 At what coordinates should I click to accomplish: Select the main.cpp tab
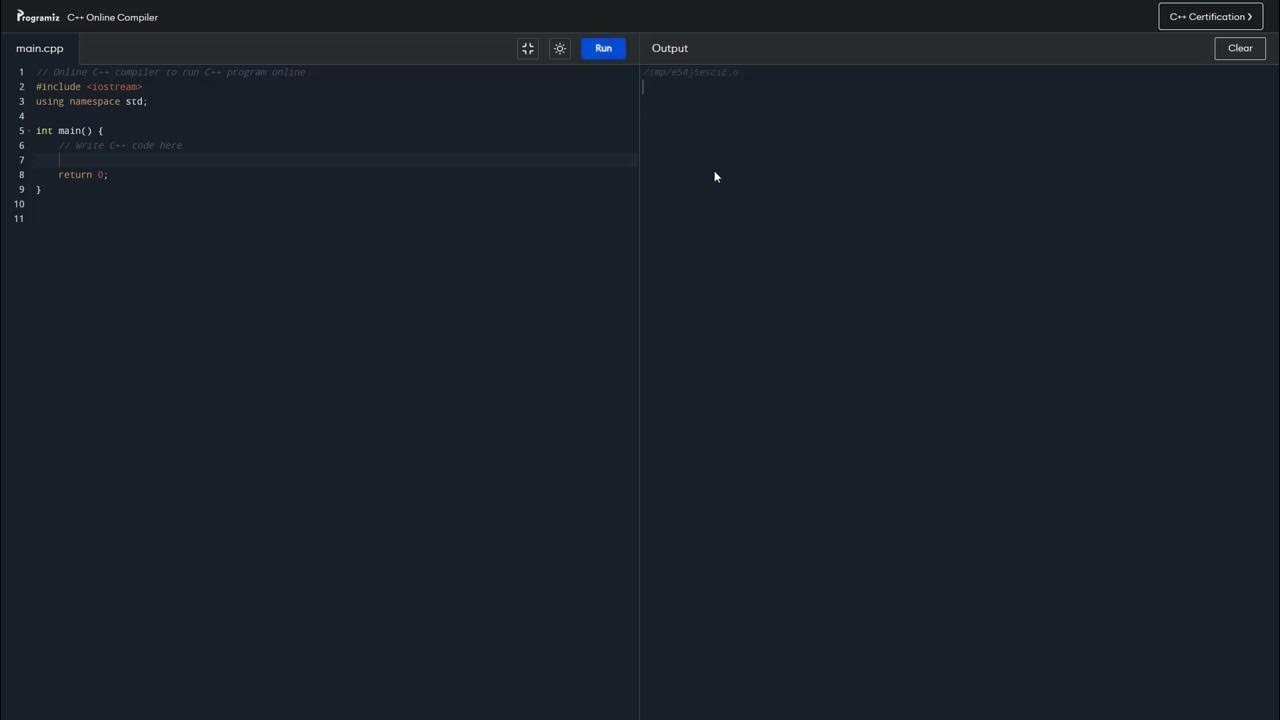[x=40, y=48]
